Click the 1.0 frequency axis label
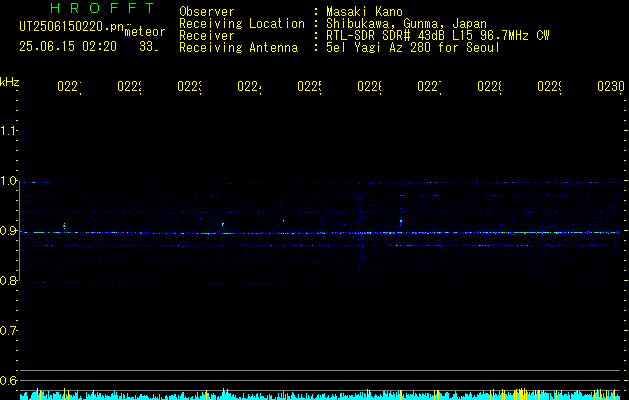 pyautogui.click(x=8, y=181)
